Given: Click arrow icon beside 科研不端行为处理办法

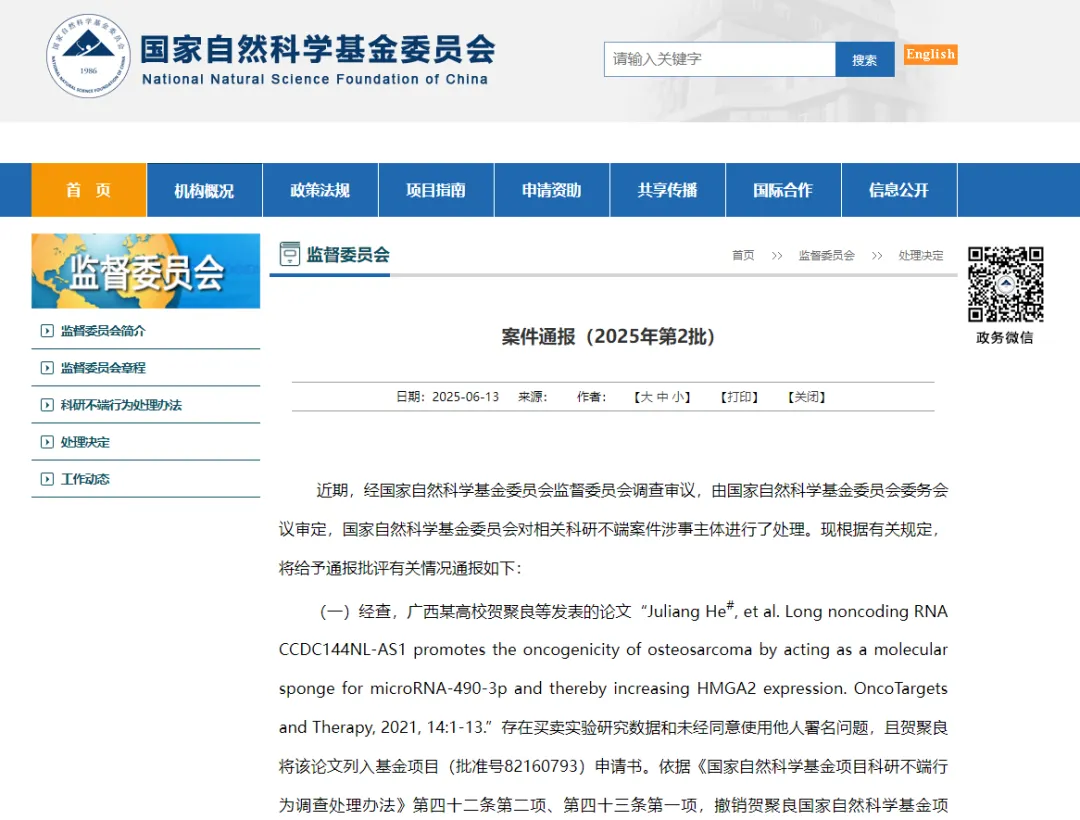Looking at the screenshot, I should [x=47, y=405].
